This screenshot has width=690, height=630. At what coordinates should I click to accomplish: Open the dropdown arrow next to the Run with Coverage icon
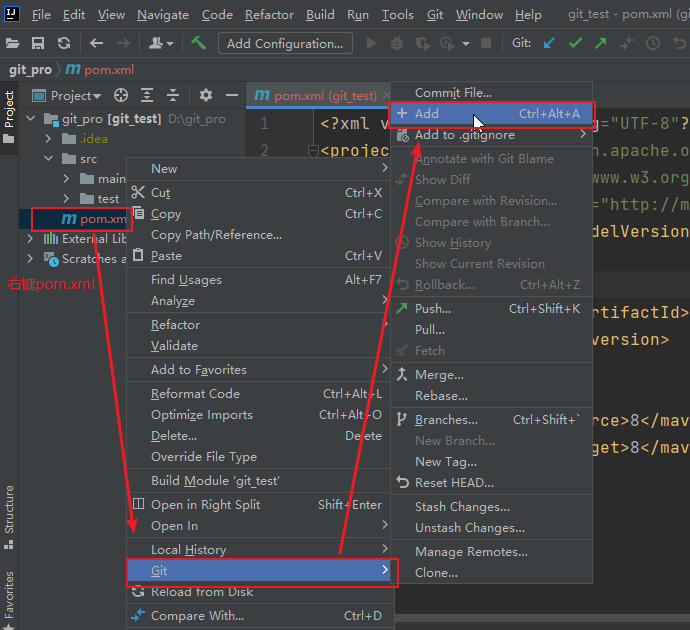pos(466,44)
